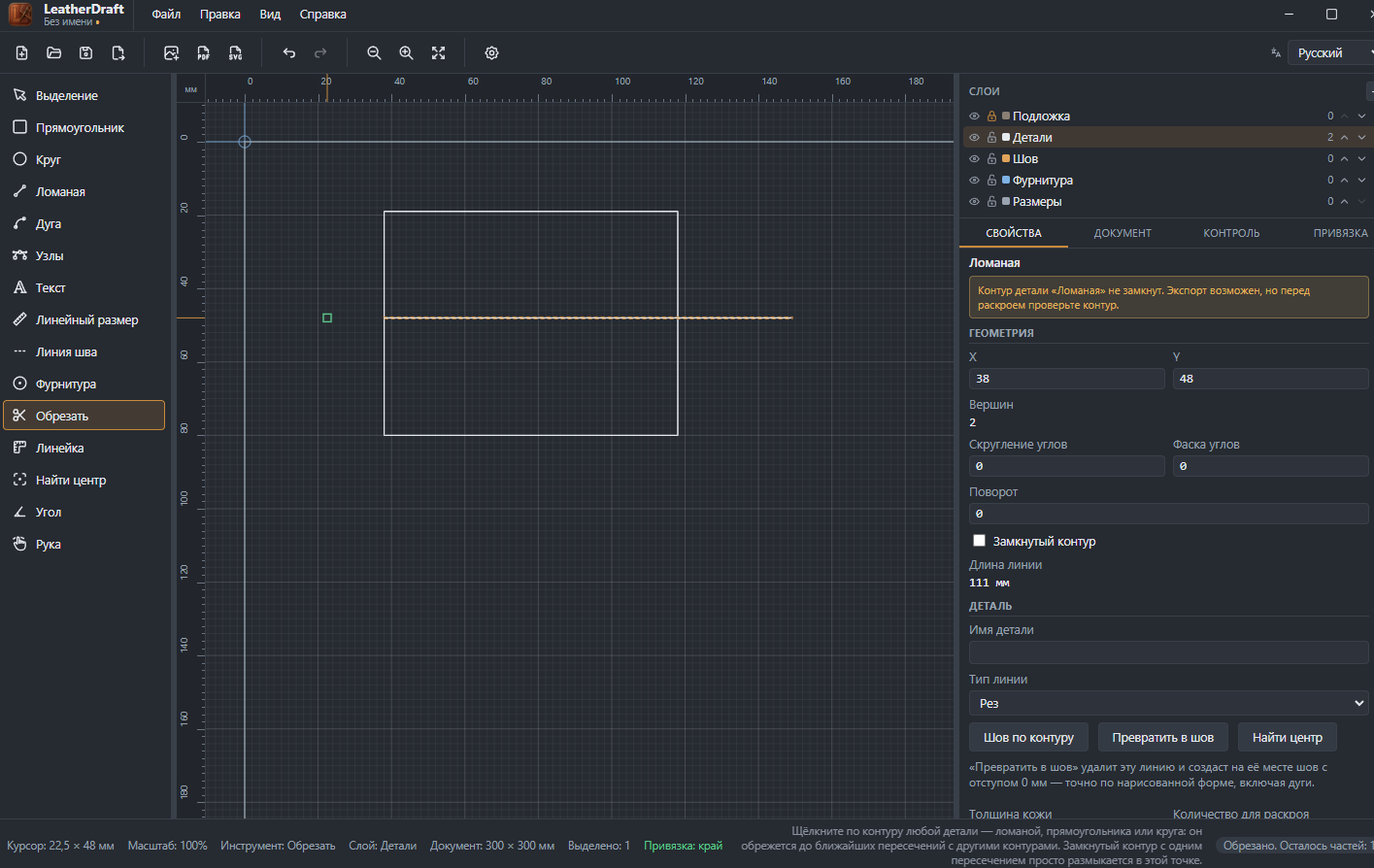Select the Круг tool
This screenshot has height=868, width=1374.
click(84, 159)
